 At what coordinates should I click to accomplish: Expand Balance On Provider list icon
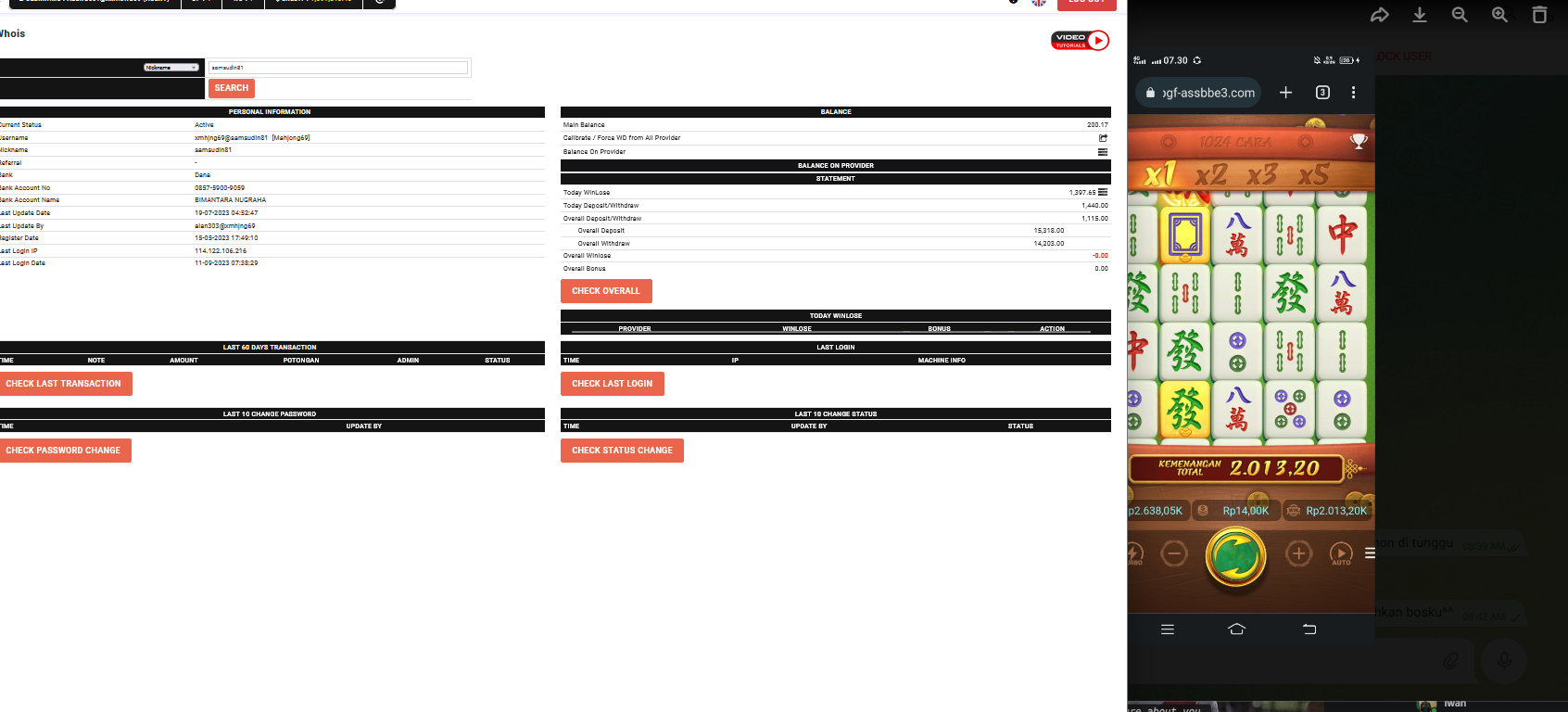[1103, 152]
